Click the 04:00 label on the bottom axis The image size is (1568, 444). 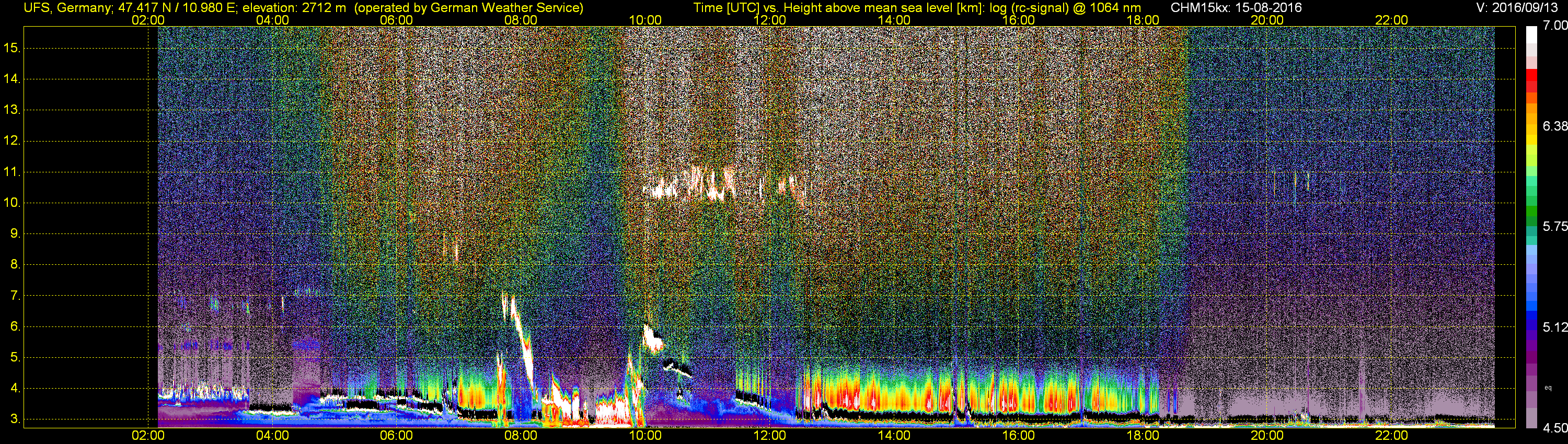tap(272, 436)
